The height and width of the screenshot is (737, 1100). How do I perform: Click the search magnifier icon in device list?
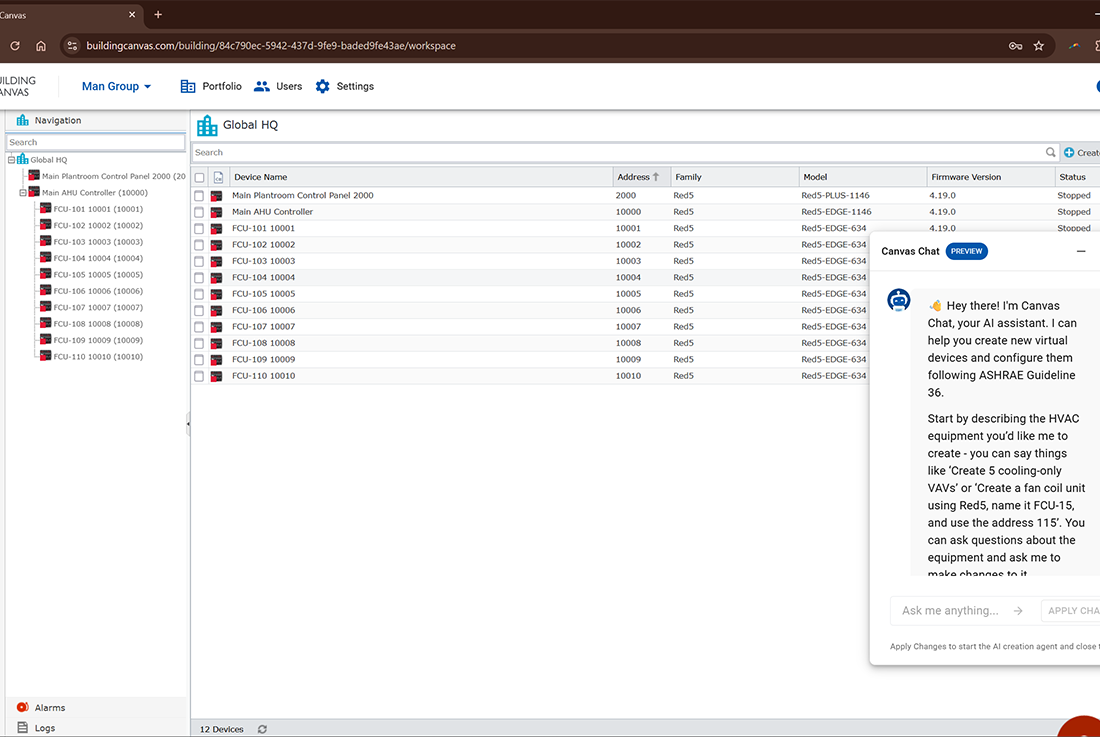coord(1050,153)
